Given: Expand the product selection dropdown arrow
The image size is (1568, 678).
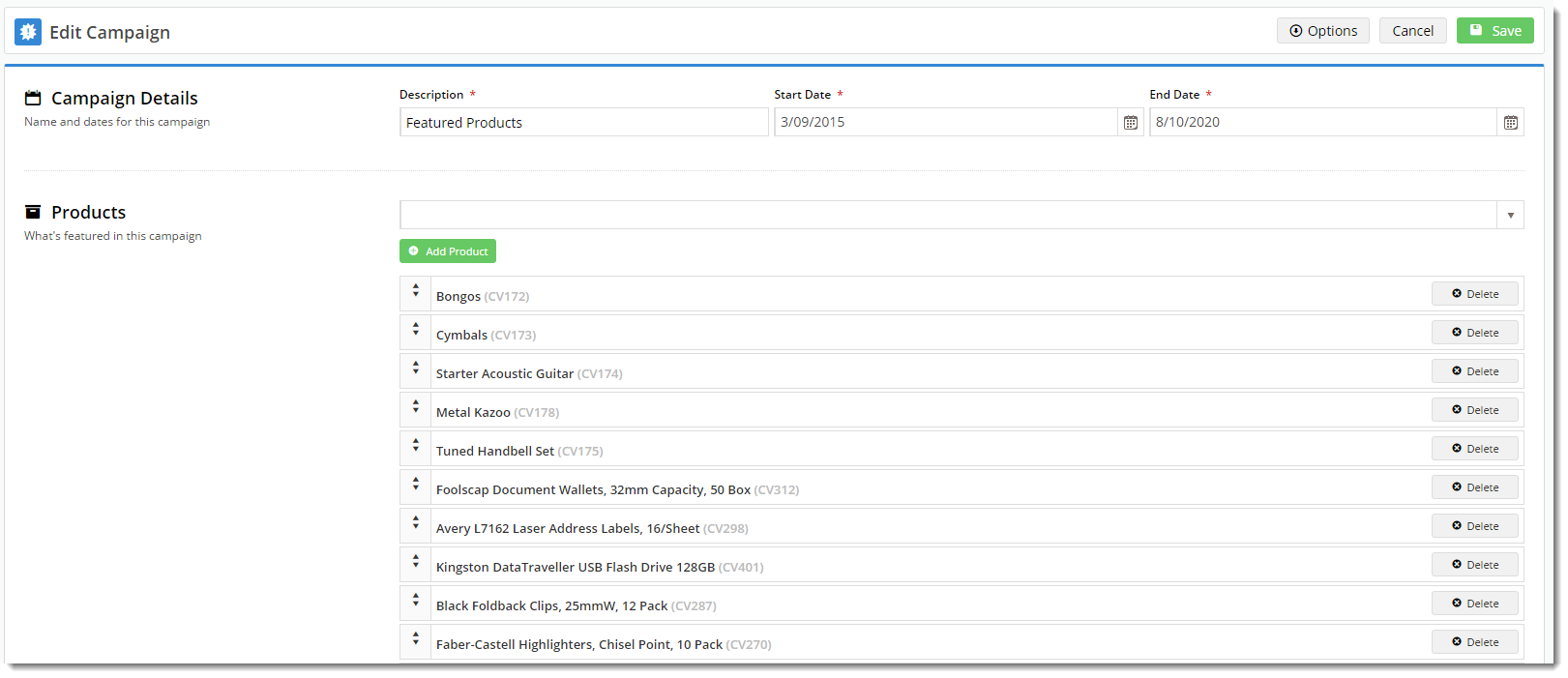Looking at the screenshot, I should point(1510,215).
